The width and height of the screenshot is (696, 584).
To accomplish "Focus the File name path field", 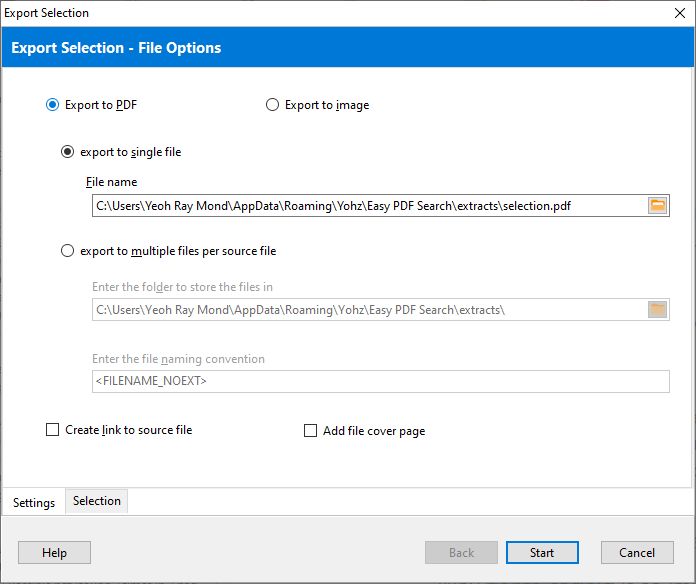I will click(x=366, y=205).
